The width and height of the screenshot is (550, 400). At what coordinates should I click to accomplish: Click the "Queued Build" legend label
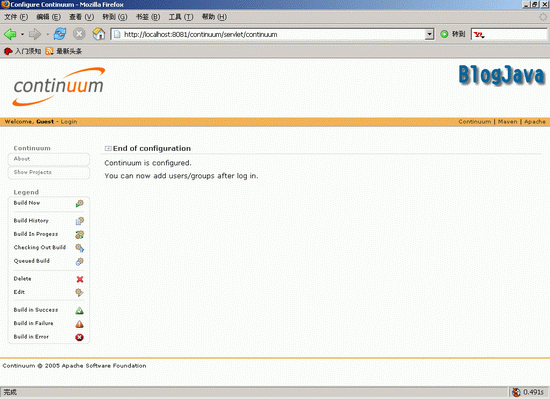(32, 261)
